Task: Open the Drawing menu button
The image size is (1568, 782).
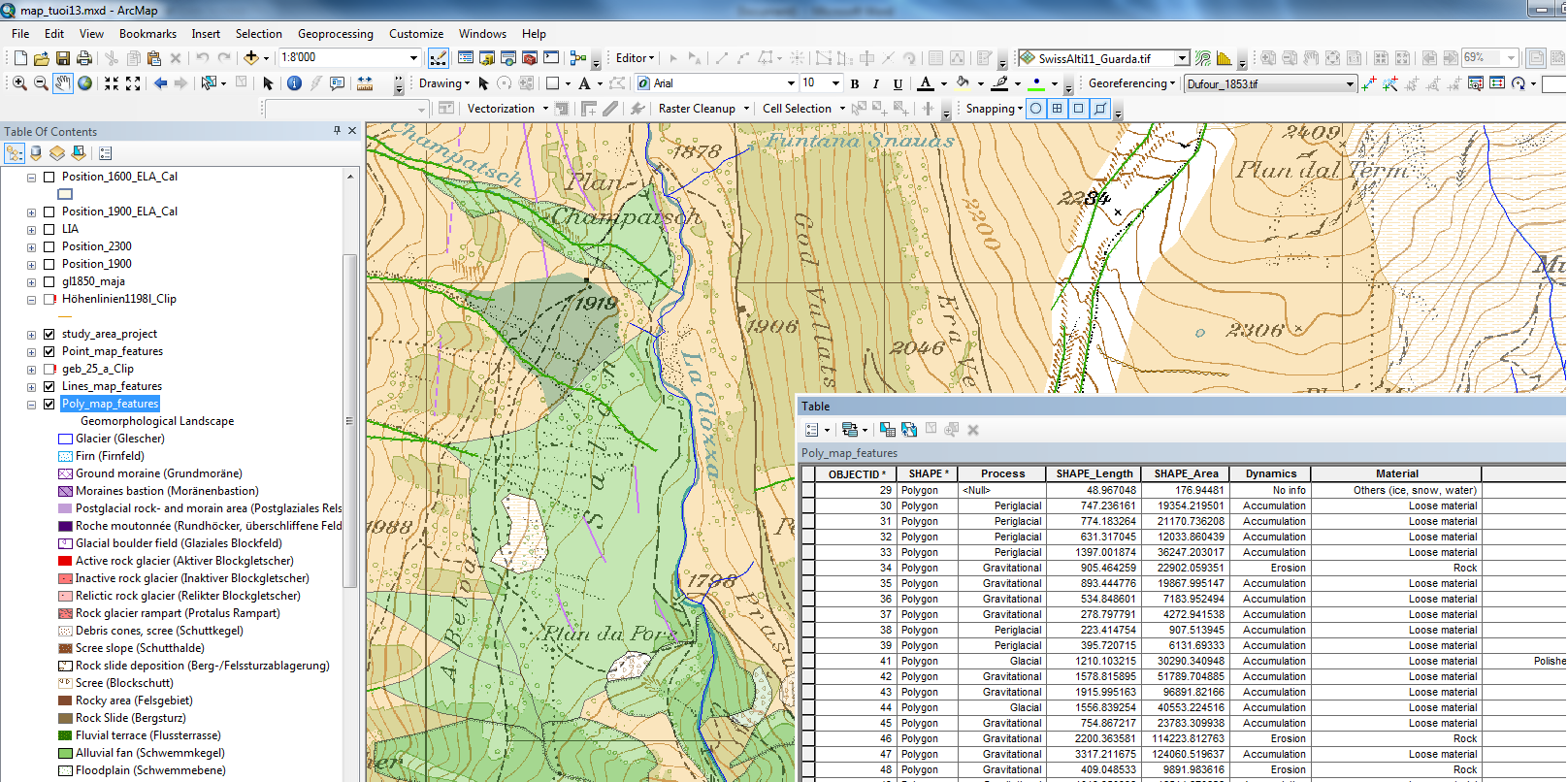Action: click(x=444, y=83)
